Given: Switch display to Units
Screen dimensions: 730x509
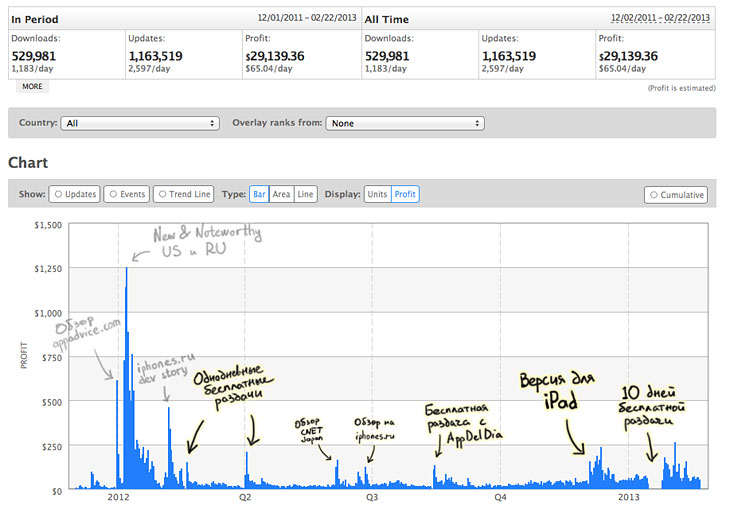Looking at the screenshot, I should tap(377, 194).
